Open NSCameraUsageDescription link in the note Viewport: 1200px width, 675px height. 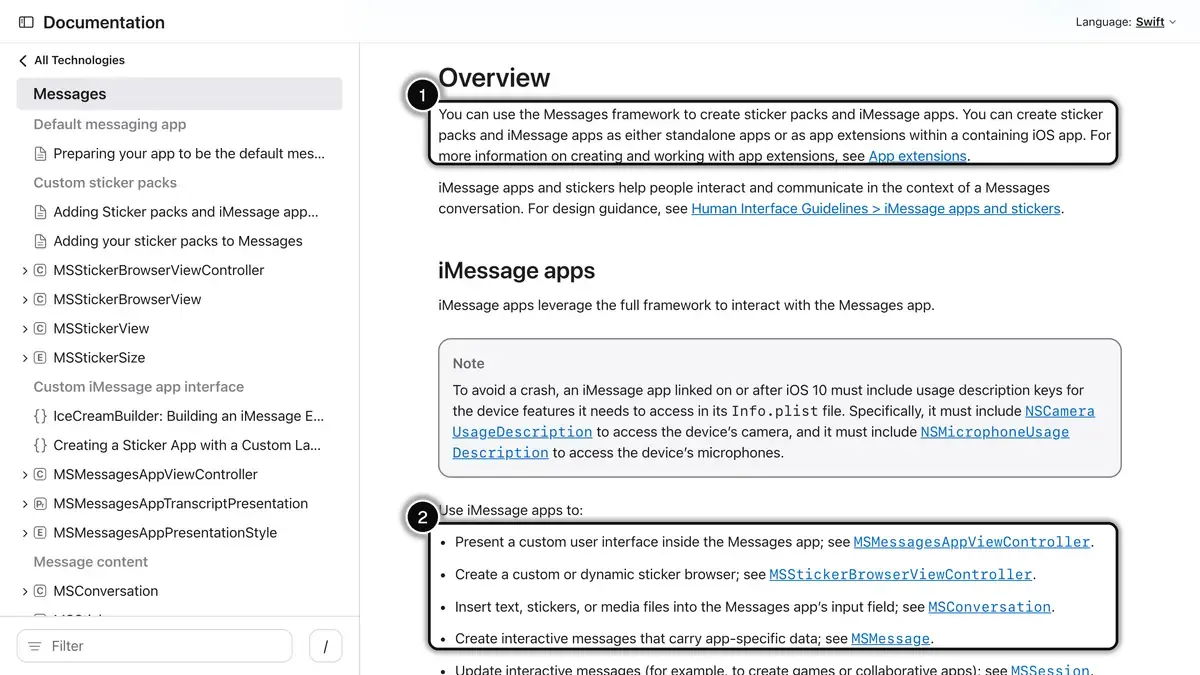1060,411
